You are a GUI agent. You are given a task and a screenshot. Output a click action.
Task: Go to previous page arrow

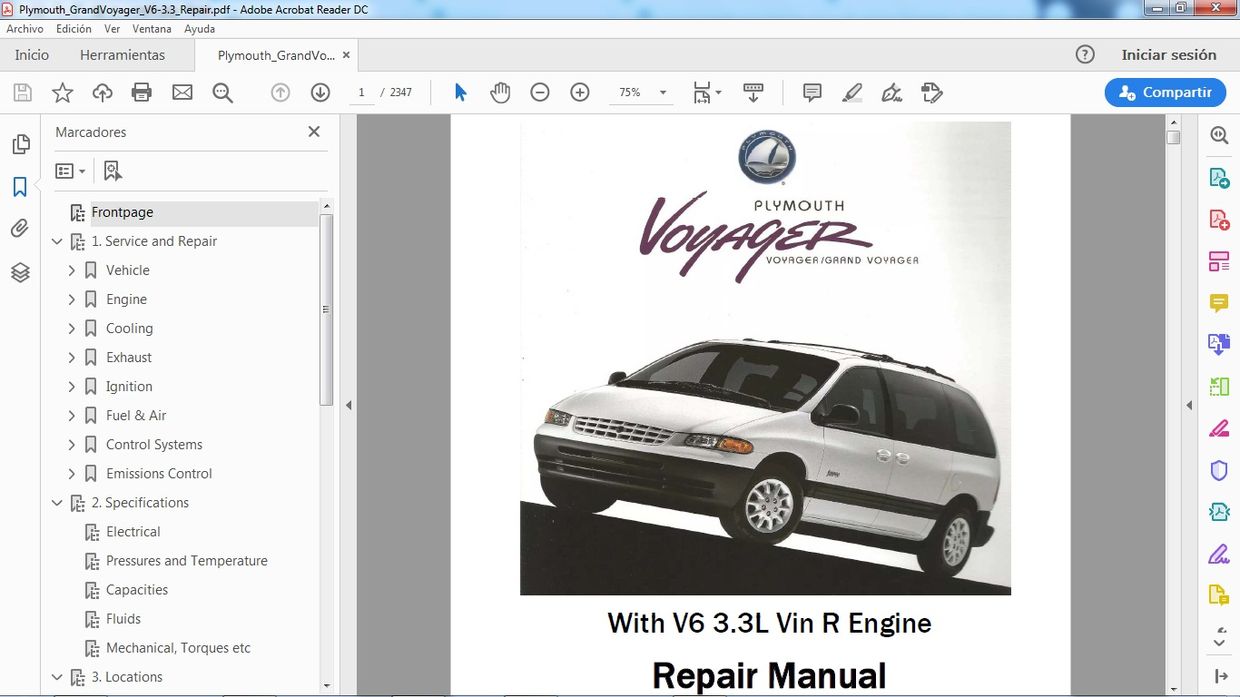(x=280, y=92)
